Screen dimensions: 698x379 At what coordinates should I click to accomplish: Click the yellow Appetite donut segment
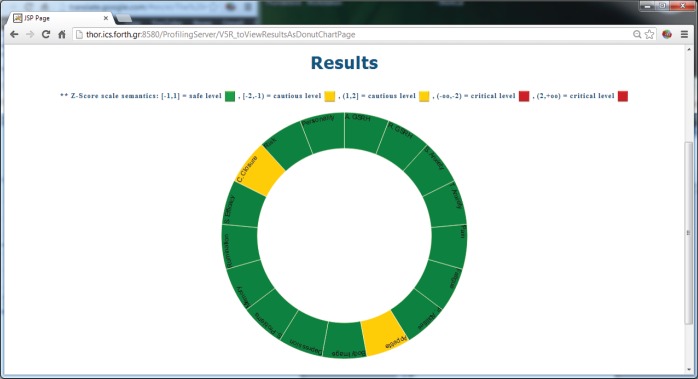pos(384,333)
